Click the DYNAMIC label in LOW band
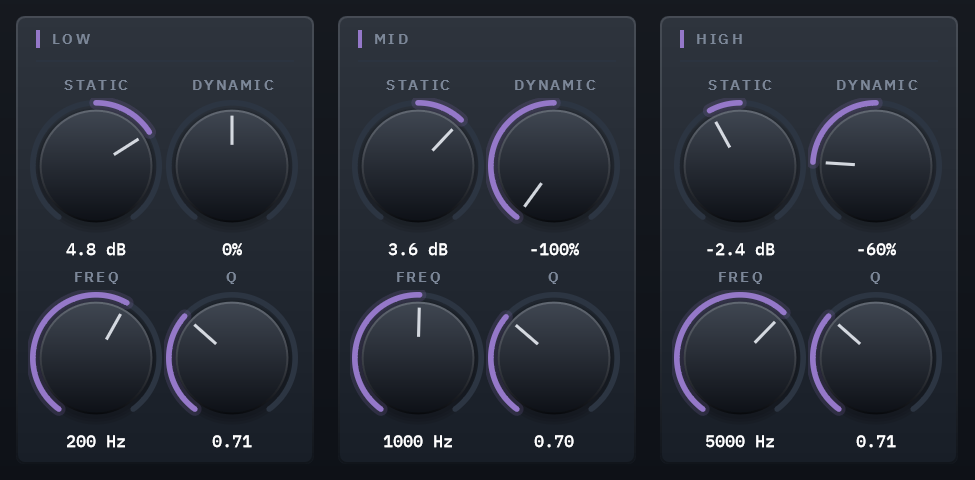This screenshot has width=975, height=480. [x=233, y=85]
